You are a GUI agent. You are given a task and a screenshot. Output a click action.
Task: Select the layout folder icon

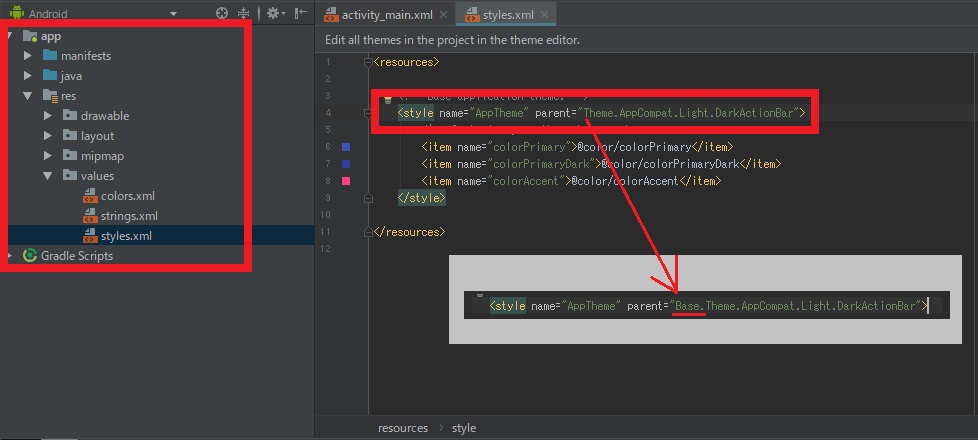[70, 135]
